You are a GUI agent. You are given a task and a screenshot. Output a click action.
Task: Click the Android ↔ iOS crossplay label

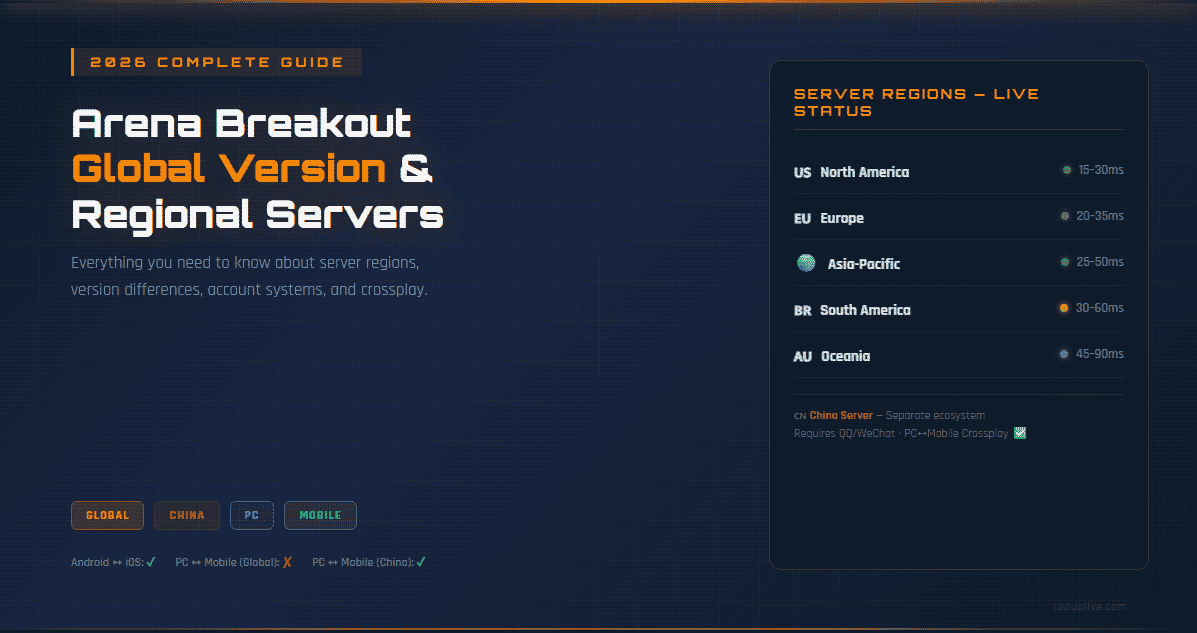(107, 563)
